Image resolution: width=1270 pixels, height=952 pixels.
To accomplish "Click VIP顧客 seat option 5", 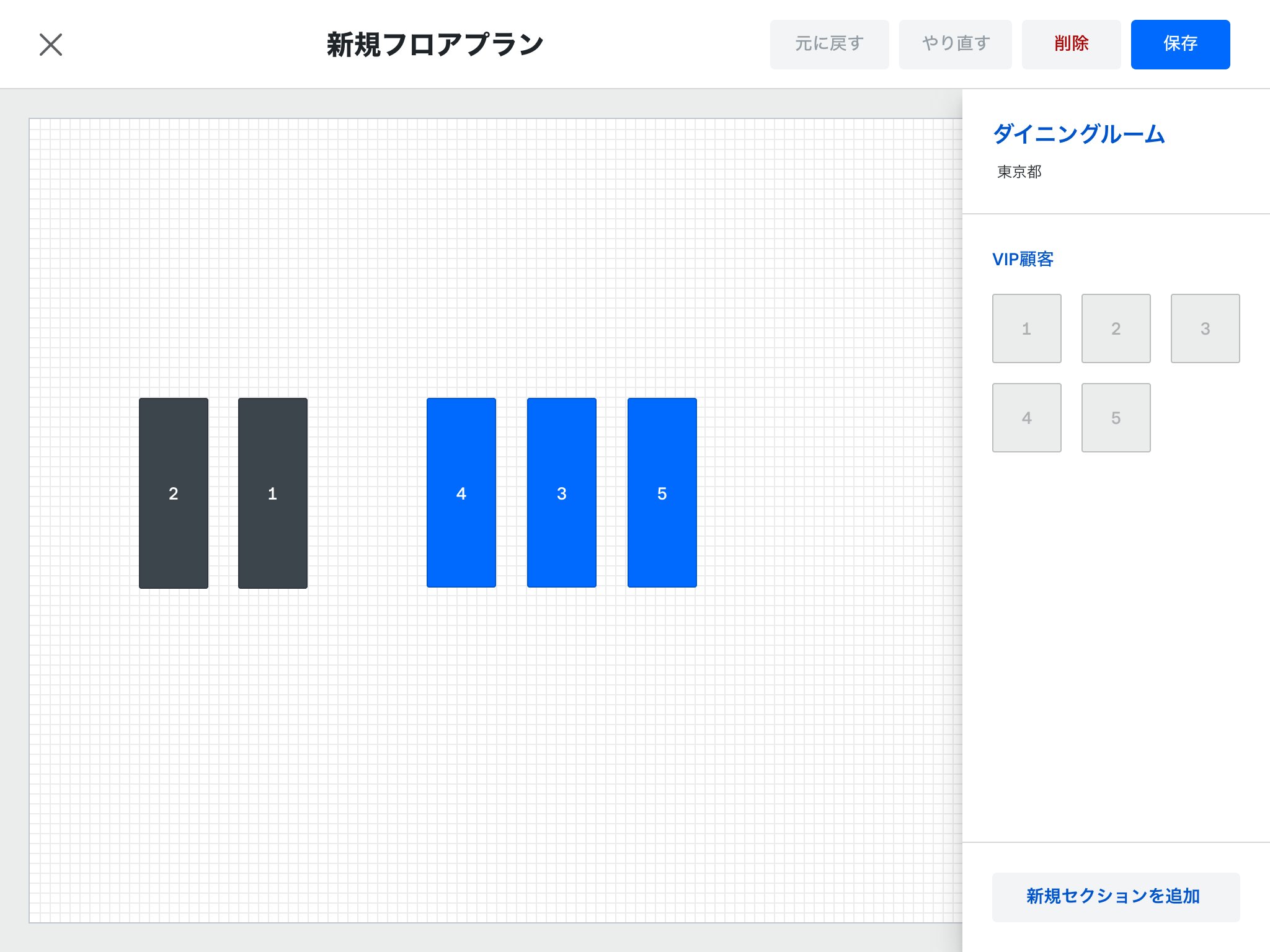I will (1116, 417).
